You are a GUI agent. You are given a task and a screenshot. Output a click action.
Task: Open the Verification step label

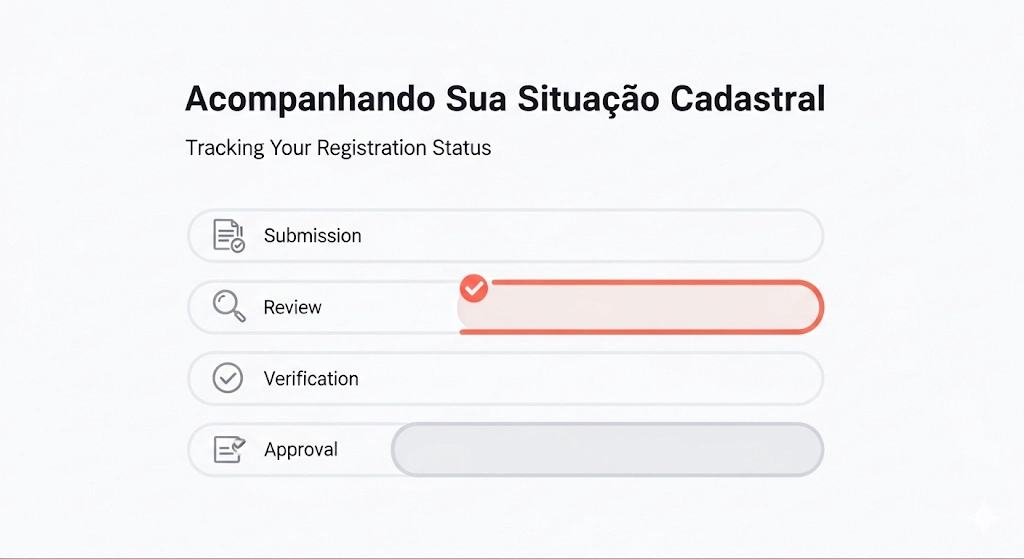[311, 379]
